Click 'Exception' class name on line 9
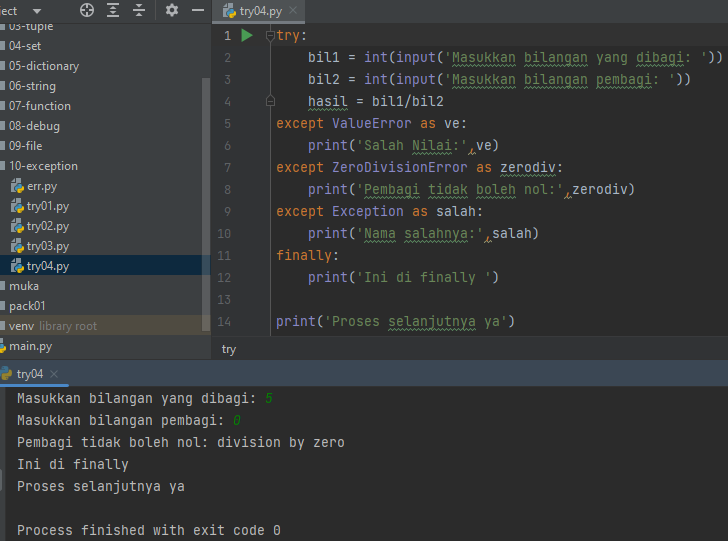This screenshot has width=728, height=541. click(368, 211)
